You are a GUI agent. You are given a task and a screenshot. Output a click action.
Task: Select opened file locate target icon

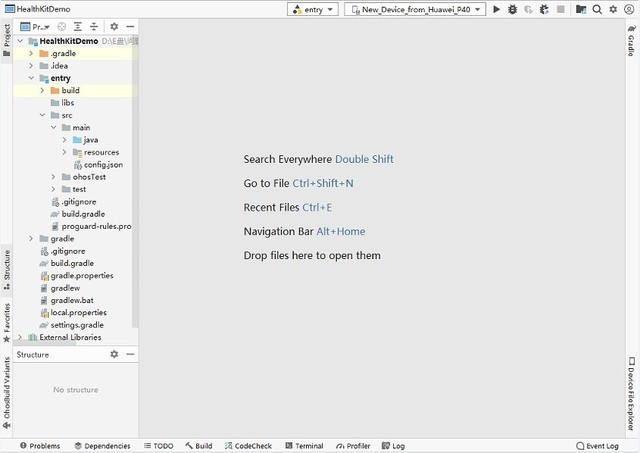(62, 27)
